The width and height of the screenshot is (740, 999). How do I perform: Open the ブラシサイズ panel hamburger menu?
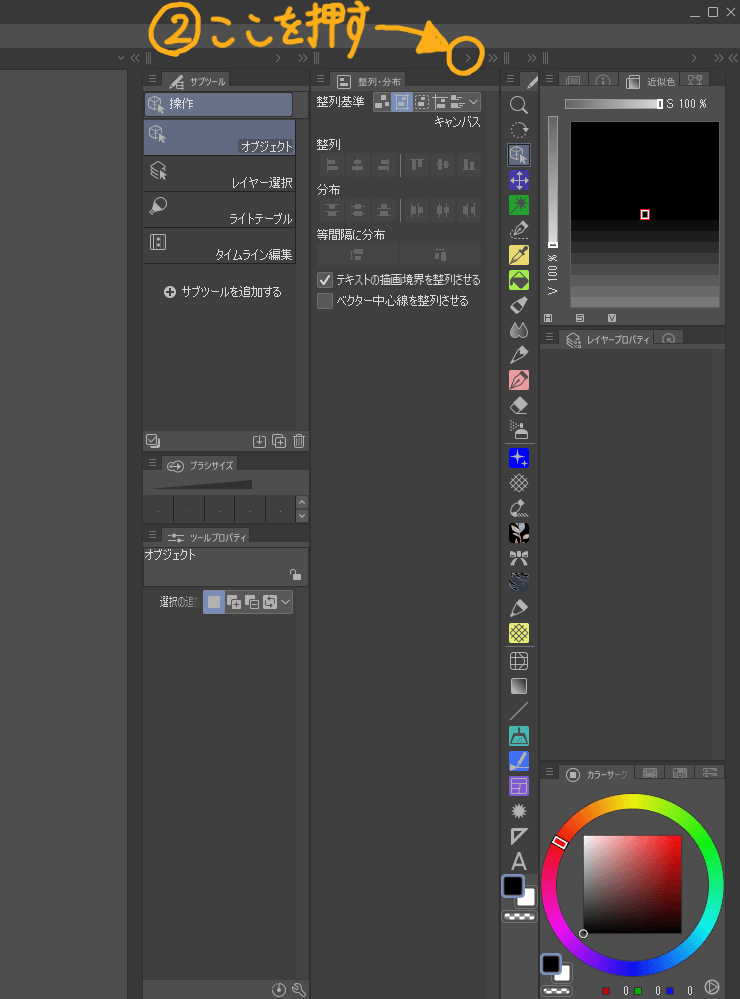pyautogui.click(x=152, y=463)
